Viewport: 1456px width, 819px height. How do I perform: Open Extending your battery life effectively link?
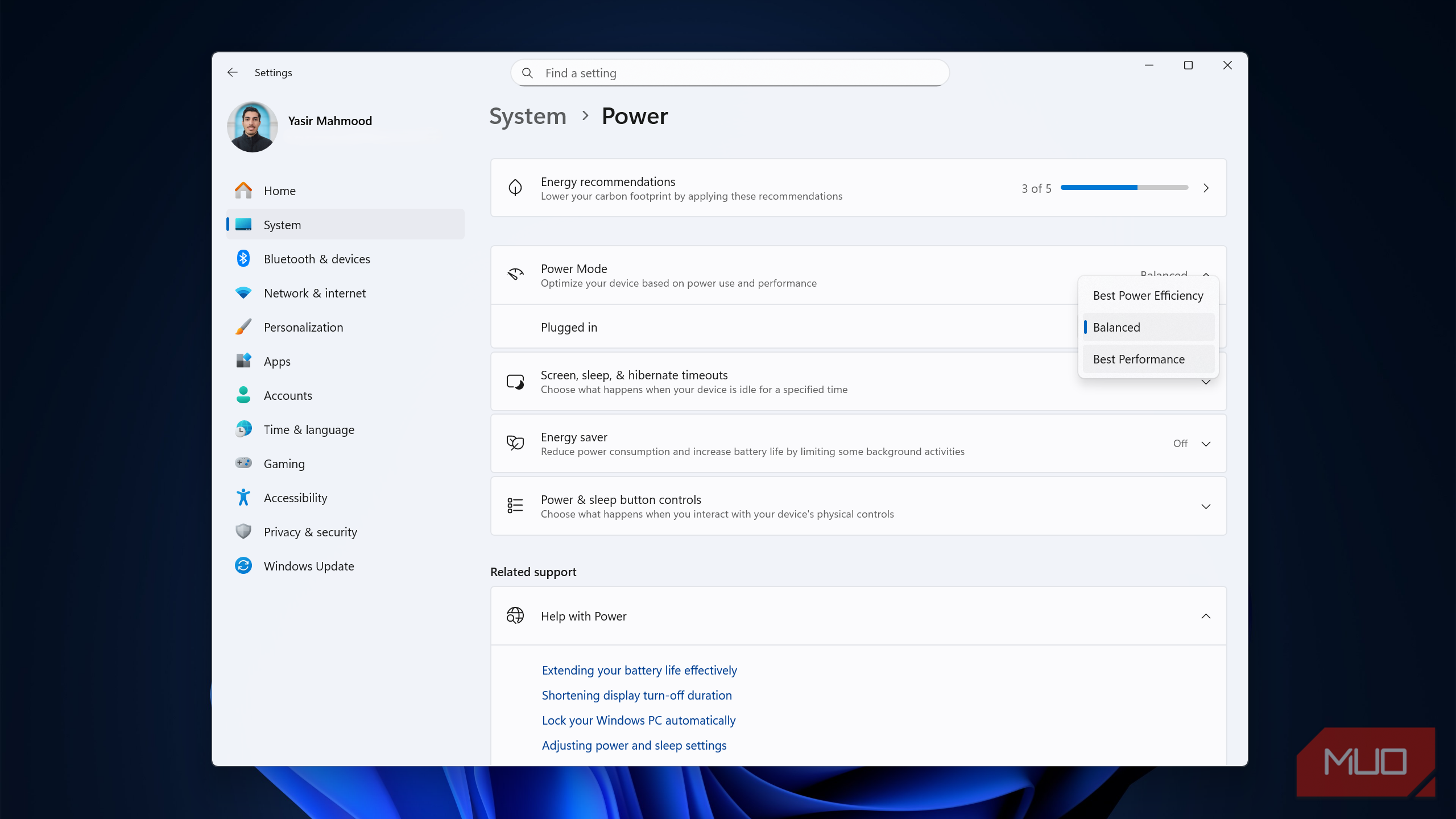[639, 670]
